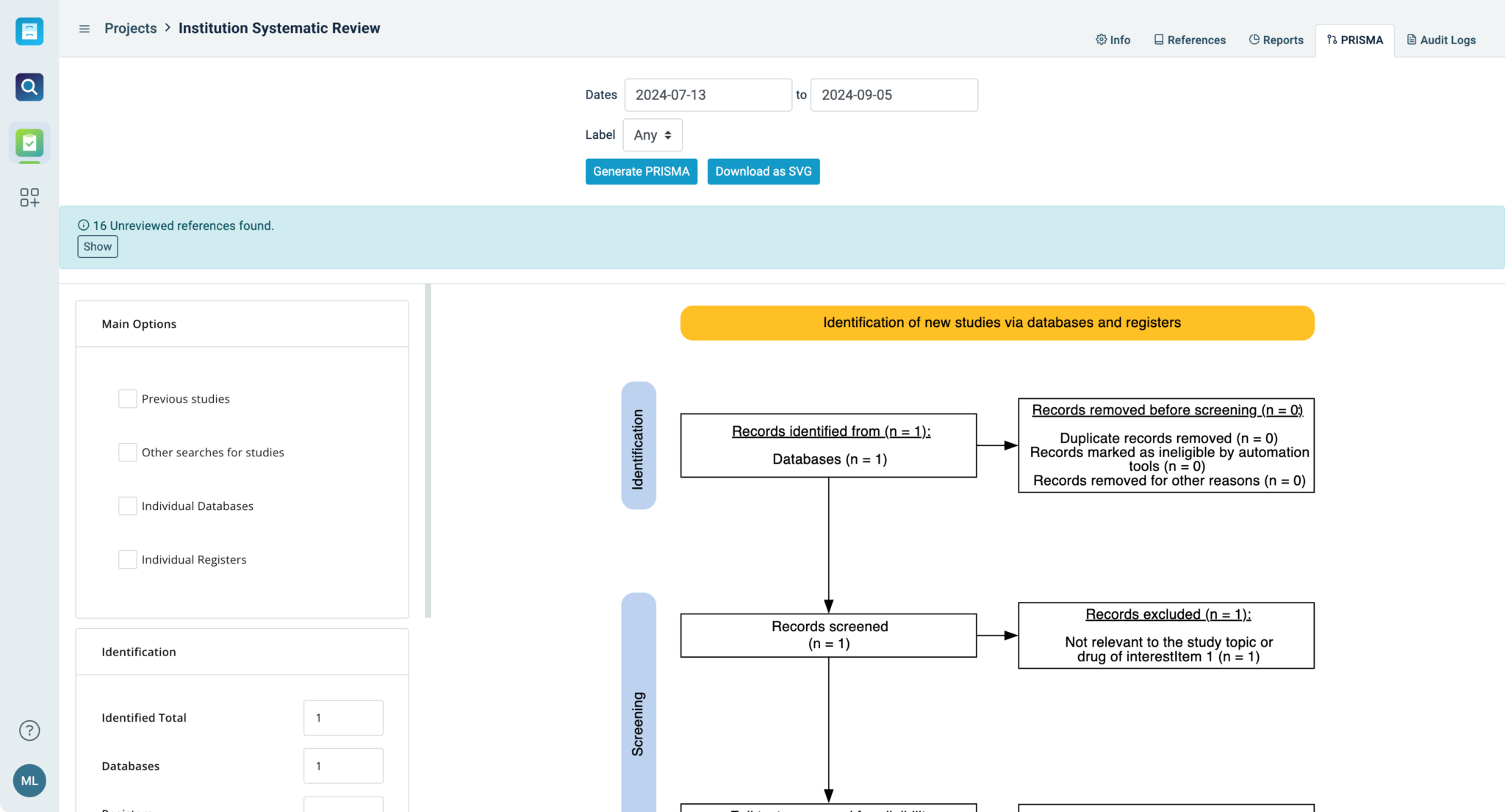Click the add-apps grid icon in sidebar

[x=29, y=197]
